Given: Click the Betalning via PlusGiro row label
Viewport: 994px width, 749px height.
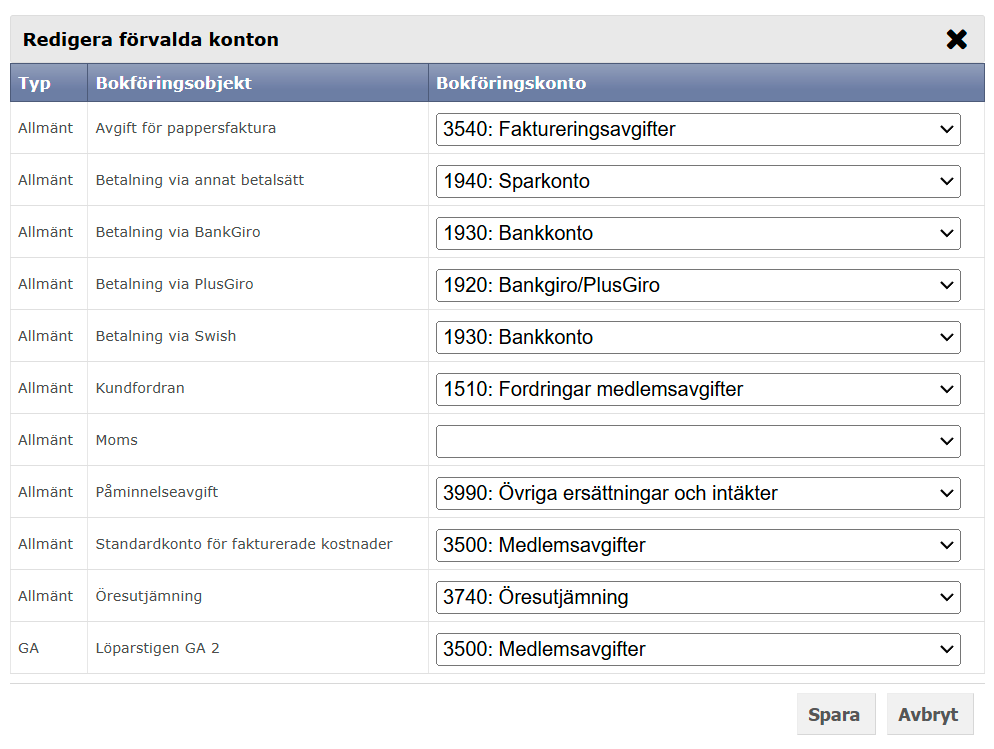Looking at the screenshot, I should [175, 284].
